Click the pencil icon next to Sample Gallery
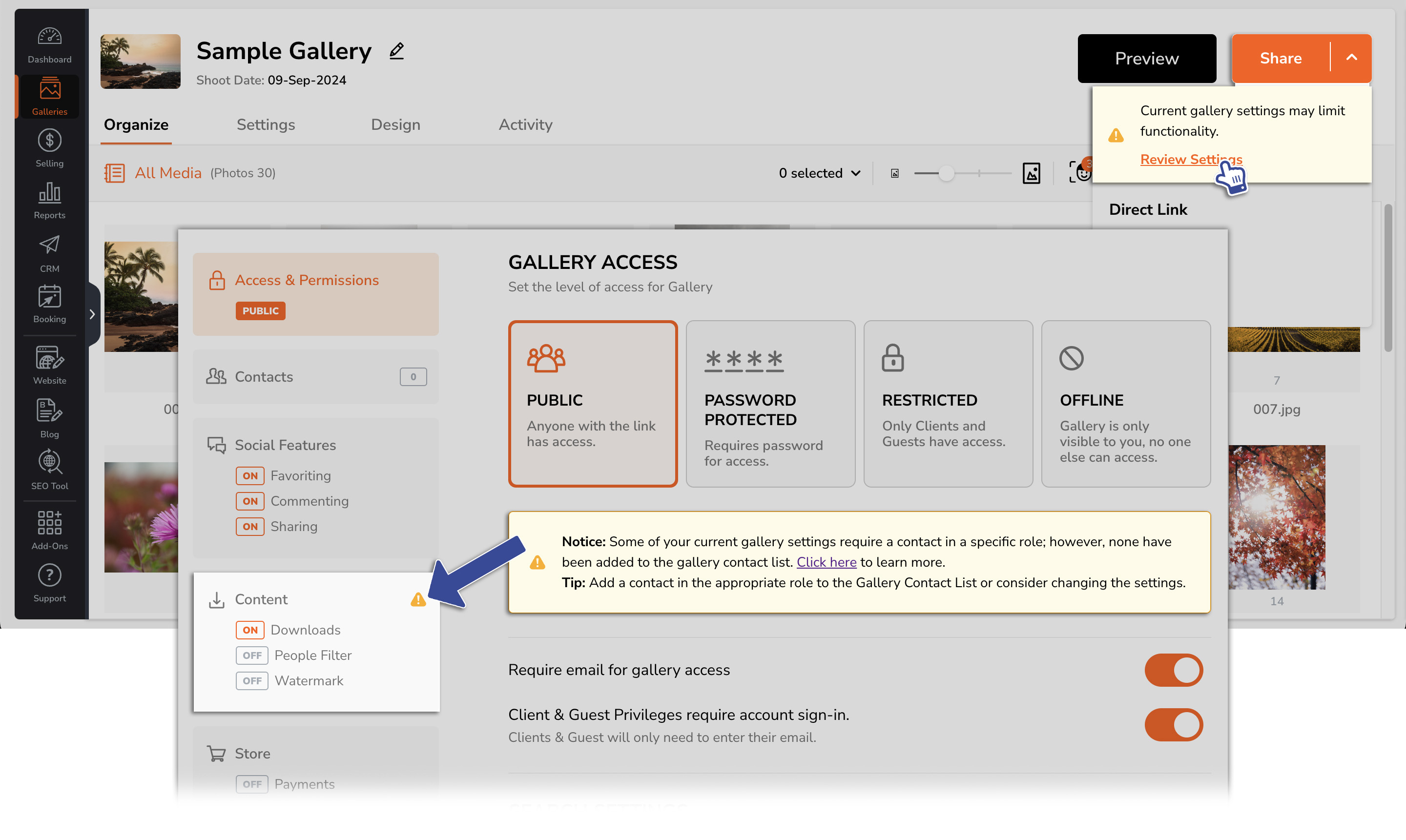The image size is (1406, 840). point(397,51)
